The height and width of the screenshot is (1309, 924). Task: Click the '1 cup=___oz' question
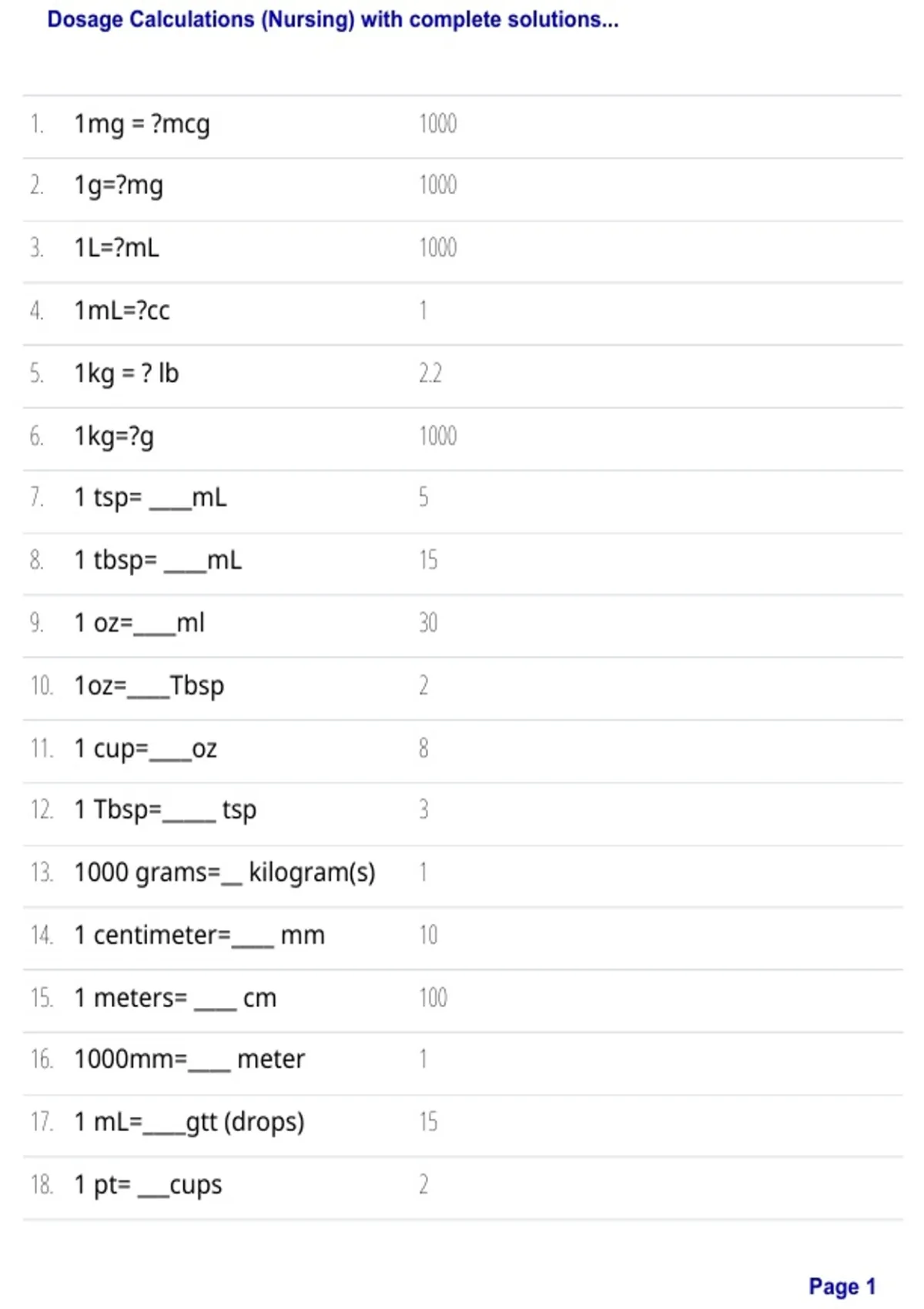(x=146, y=748)
